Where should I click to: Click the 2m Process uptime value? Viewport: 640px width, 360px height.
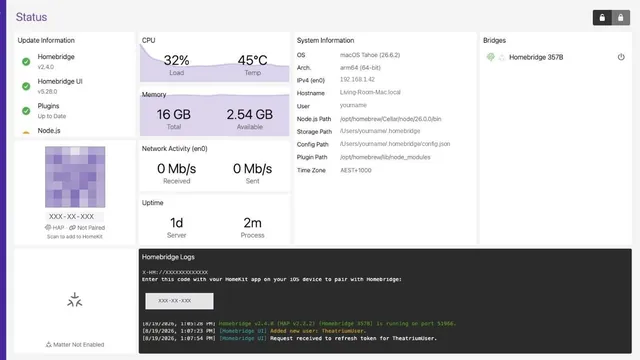point(252,223)
